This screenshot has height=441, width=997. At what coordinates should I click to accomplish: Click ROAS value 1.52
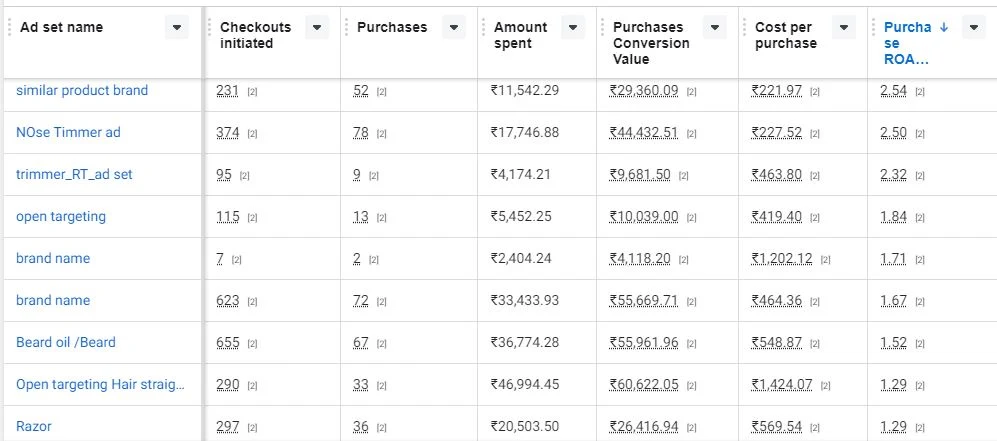893,343
